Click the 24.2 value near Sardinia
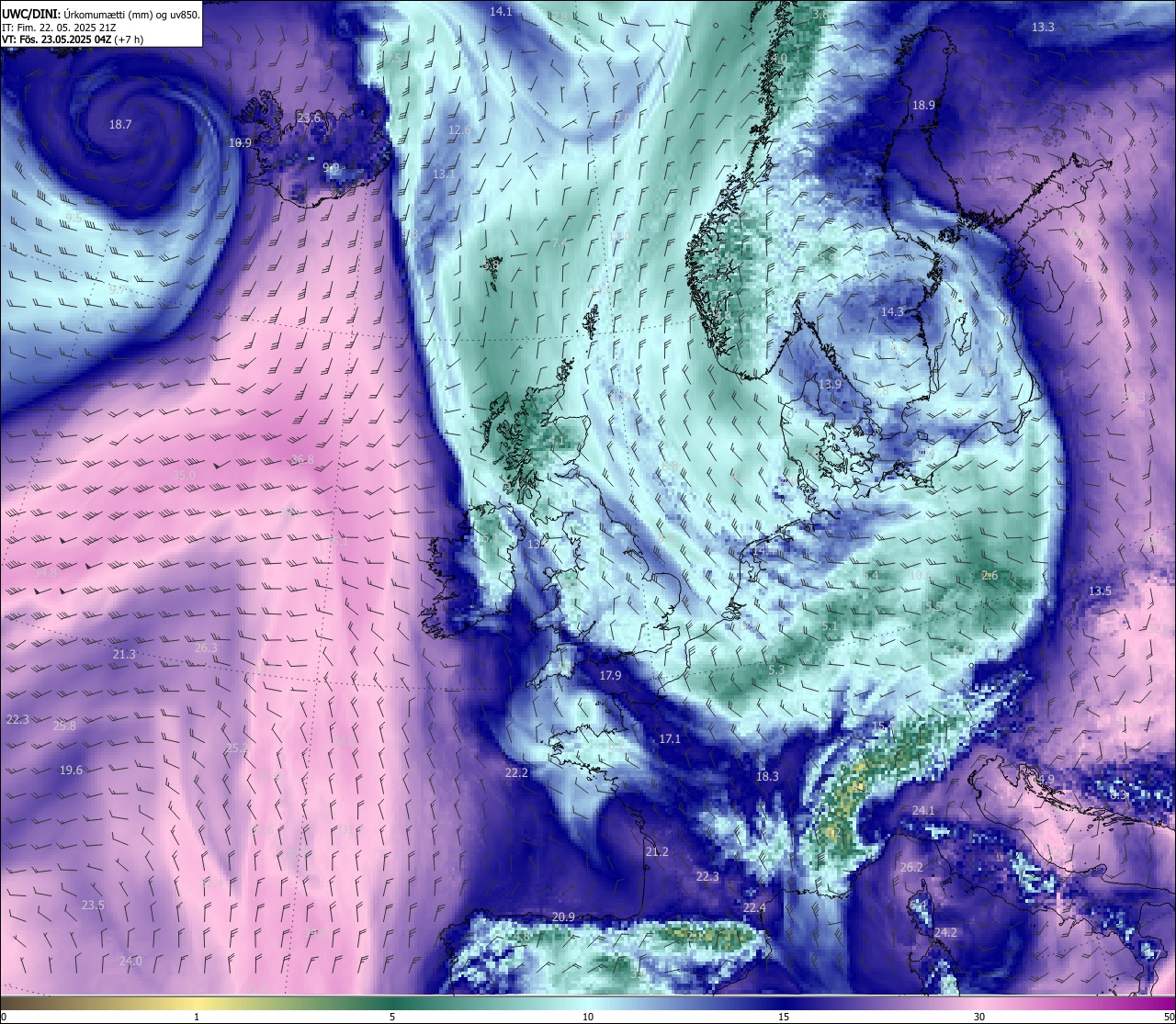 tap(945, 932)
